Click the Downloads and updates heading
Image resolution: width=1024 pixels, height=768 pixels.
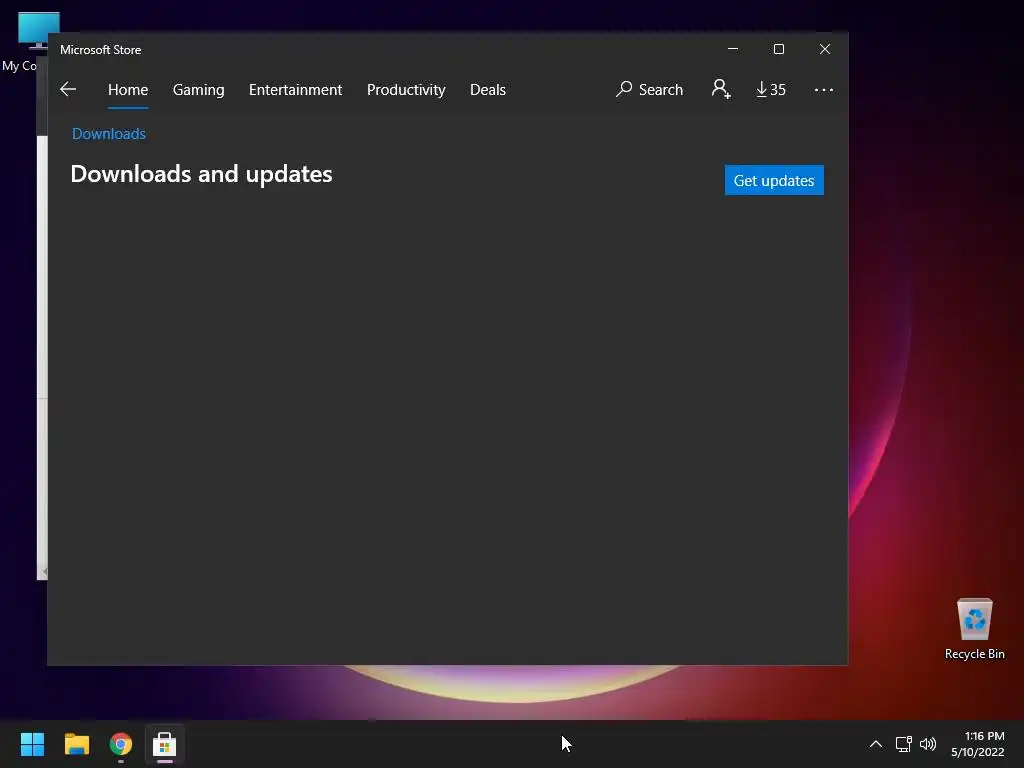201,174
